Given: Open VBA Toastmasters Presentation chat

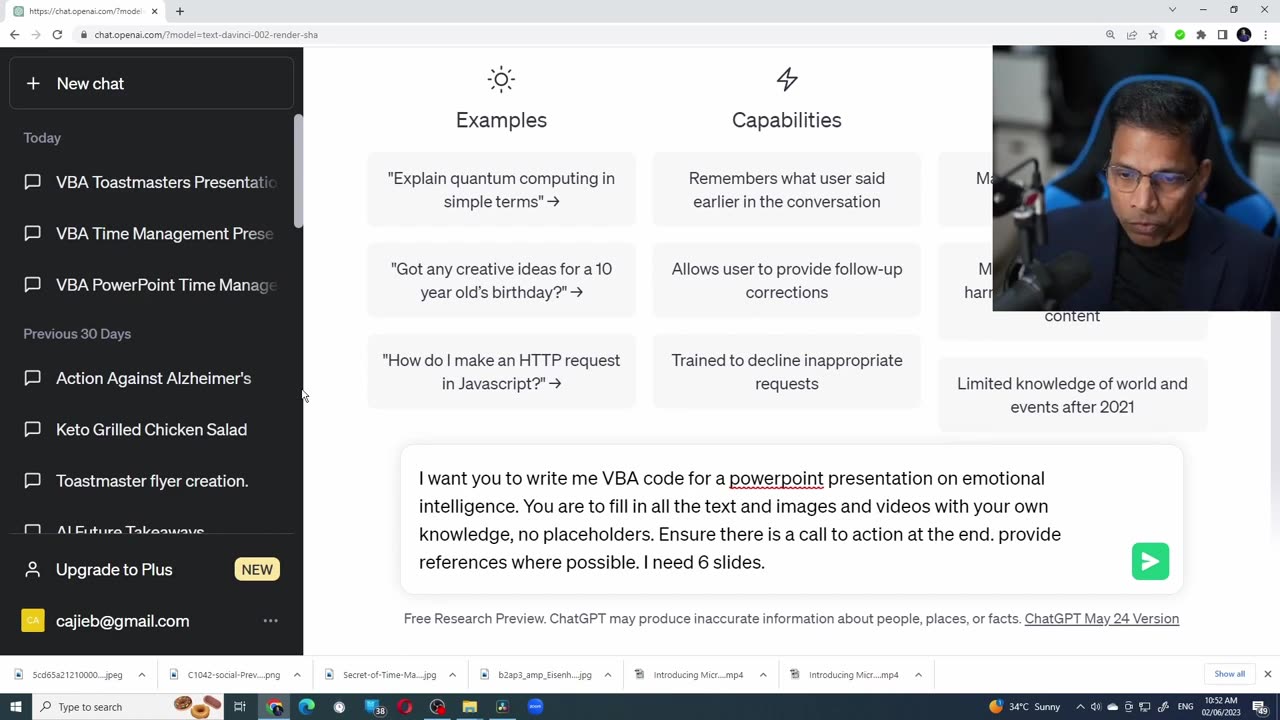Looking at the screenshot, I should click(151, 182).
